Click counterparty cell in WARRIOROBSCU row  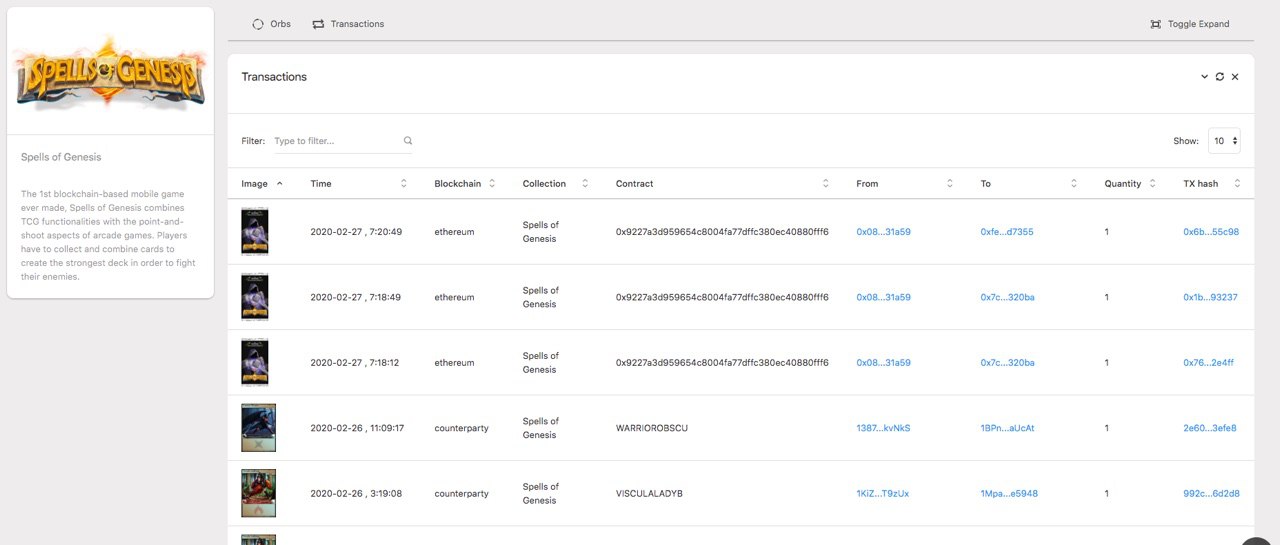click(x=461, y=428)
